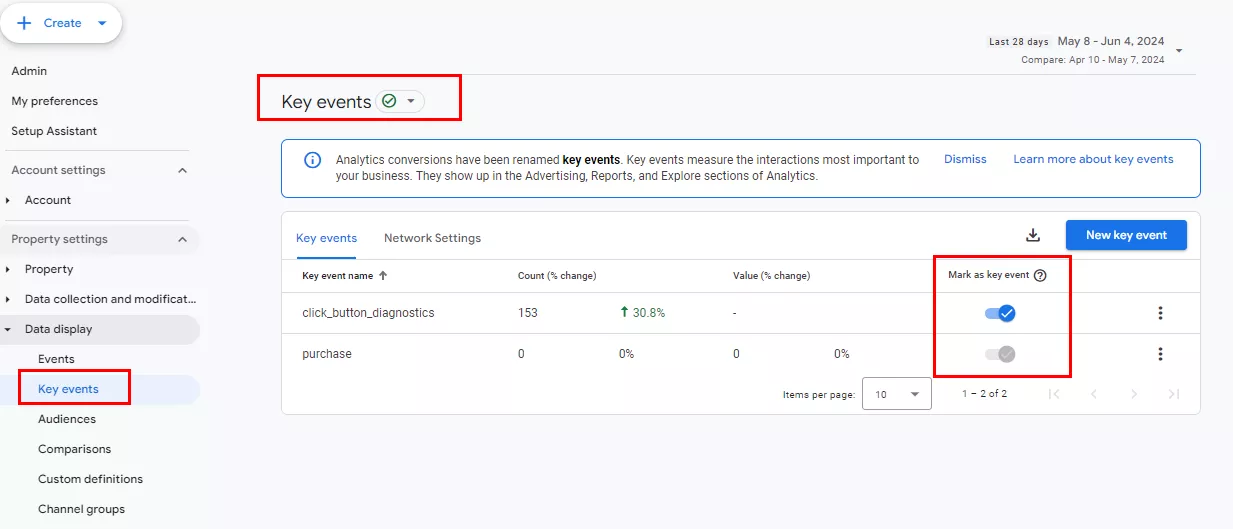Open the three-dot menu for purchase row
The width and height of the screenshot is (1233, 529).
click(1160, 354)
